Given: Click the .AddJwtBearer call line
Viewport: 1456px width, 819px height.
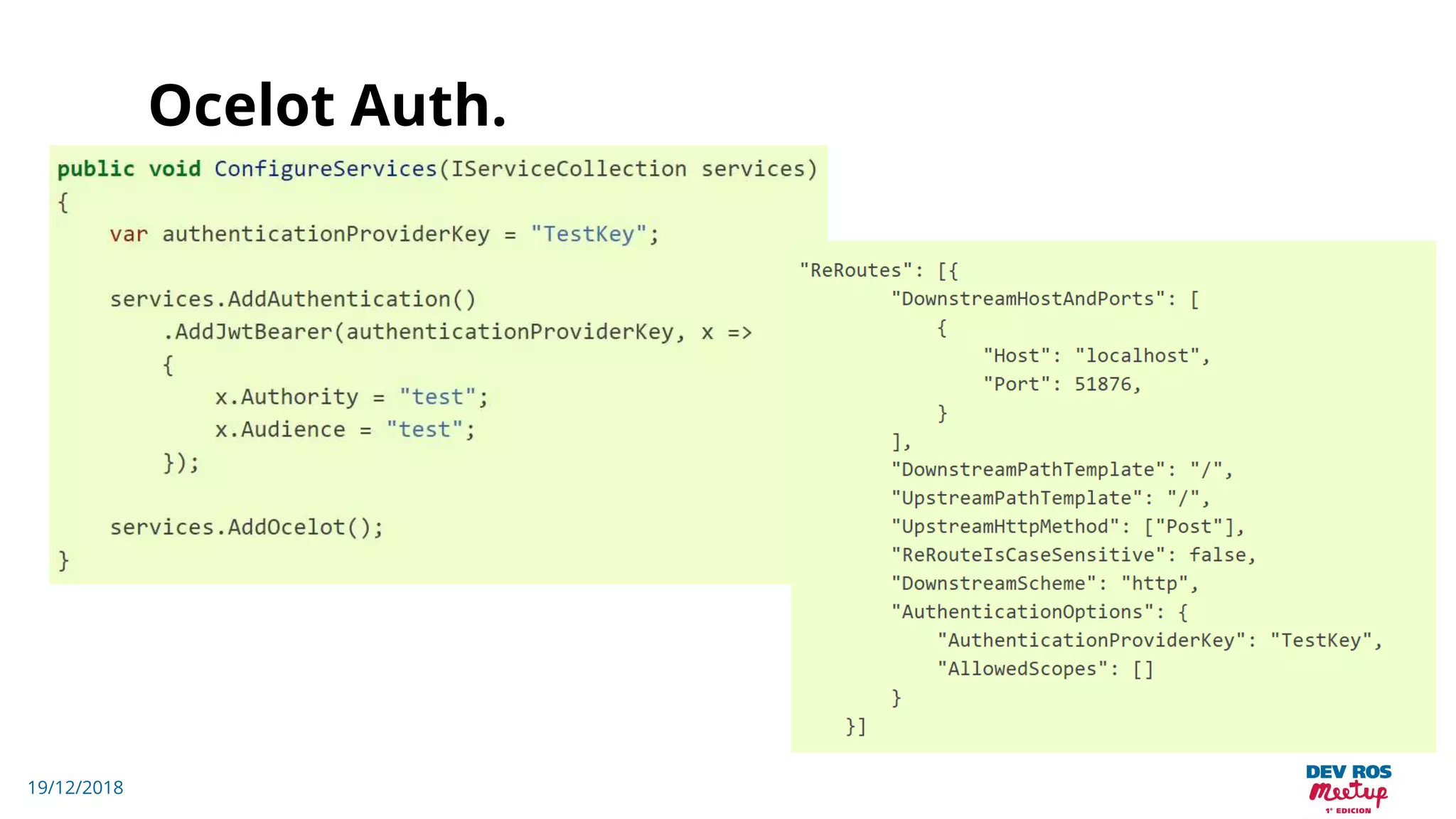Looking at the screenshot, I should pyautogui.click(x=457, y=332).
